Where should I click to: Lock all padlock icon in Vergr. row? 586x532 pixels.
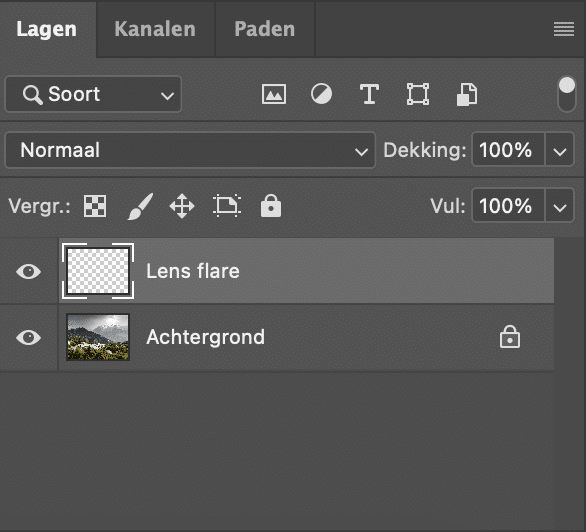[271, 205]
